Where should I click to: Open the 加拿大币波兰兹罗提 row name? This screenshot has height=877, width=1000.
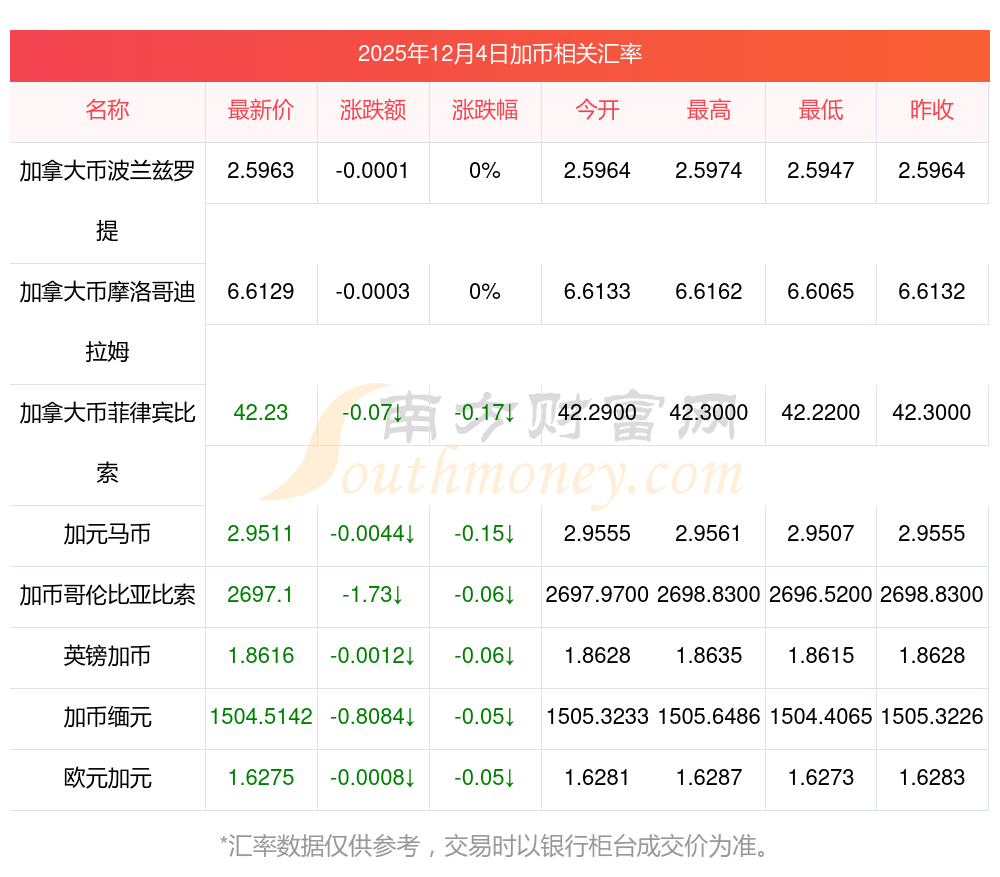tap(107, 200)
